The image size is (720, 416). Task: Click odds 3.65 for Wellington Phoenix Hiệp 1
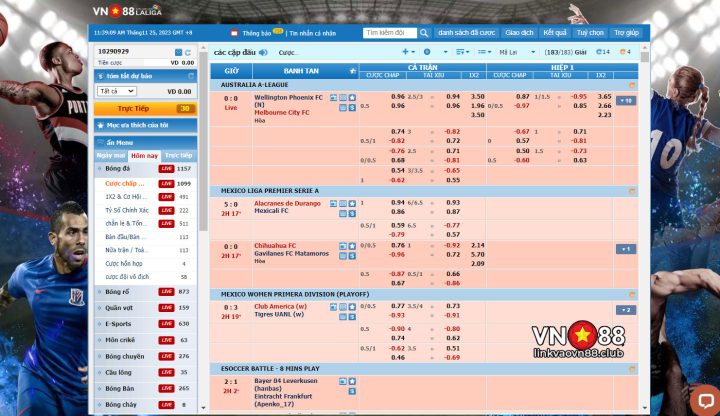coord(604,96)
